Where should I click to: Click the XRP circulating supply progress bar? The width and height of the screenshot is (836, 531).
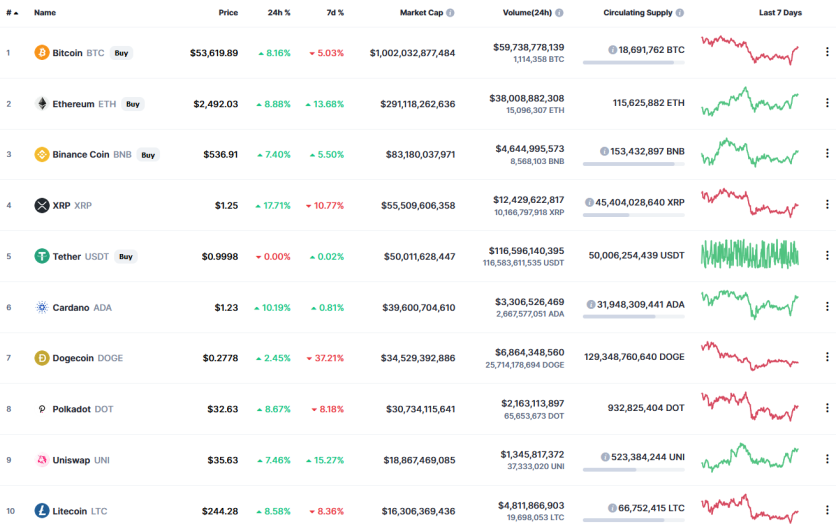[x=633, y=215]
